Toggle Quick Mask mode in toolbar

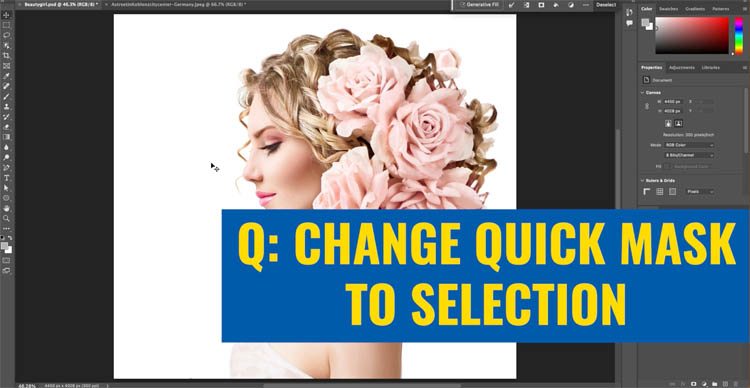pyautogui.click(x=7, y=260)
